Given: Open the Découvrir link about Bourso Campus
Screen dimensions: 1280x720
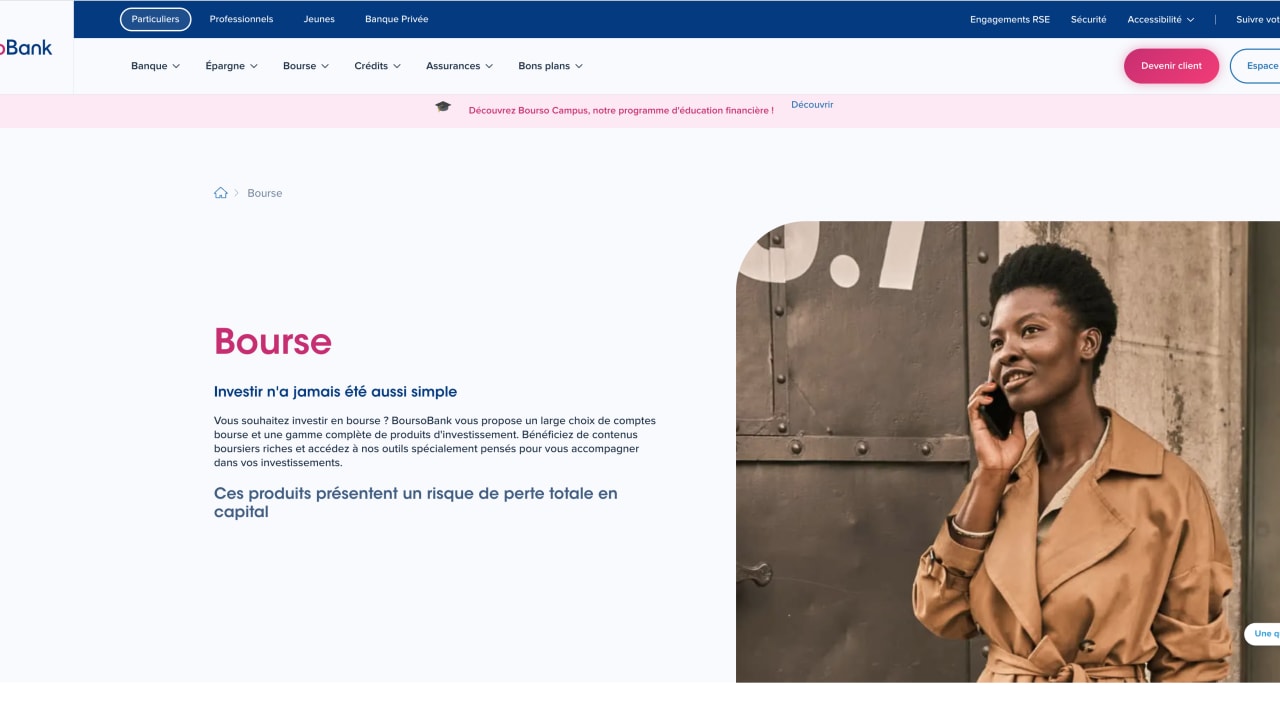Looking at the screenshot, I should coord(812,104).
